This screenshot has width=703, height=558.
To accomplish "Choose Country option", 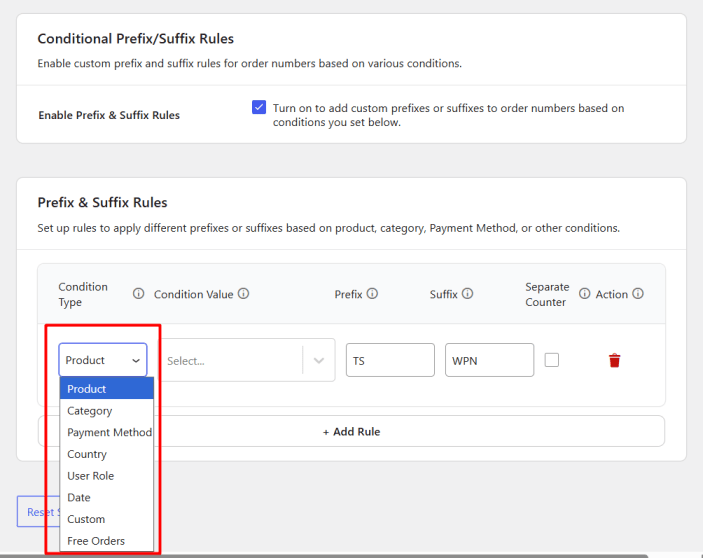I will click(x=107, y=454).
